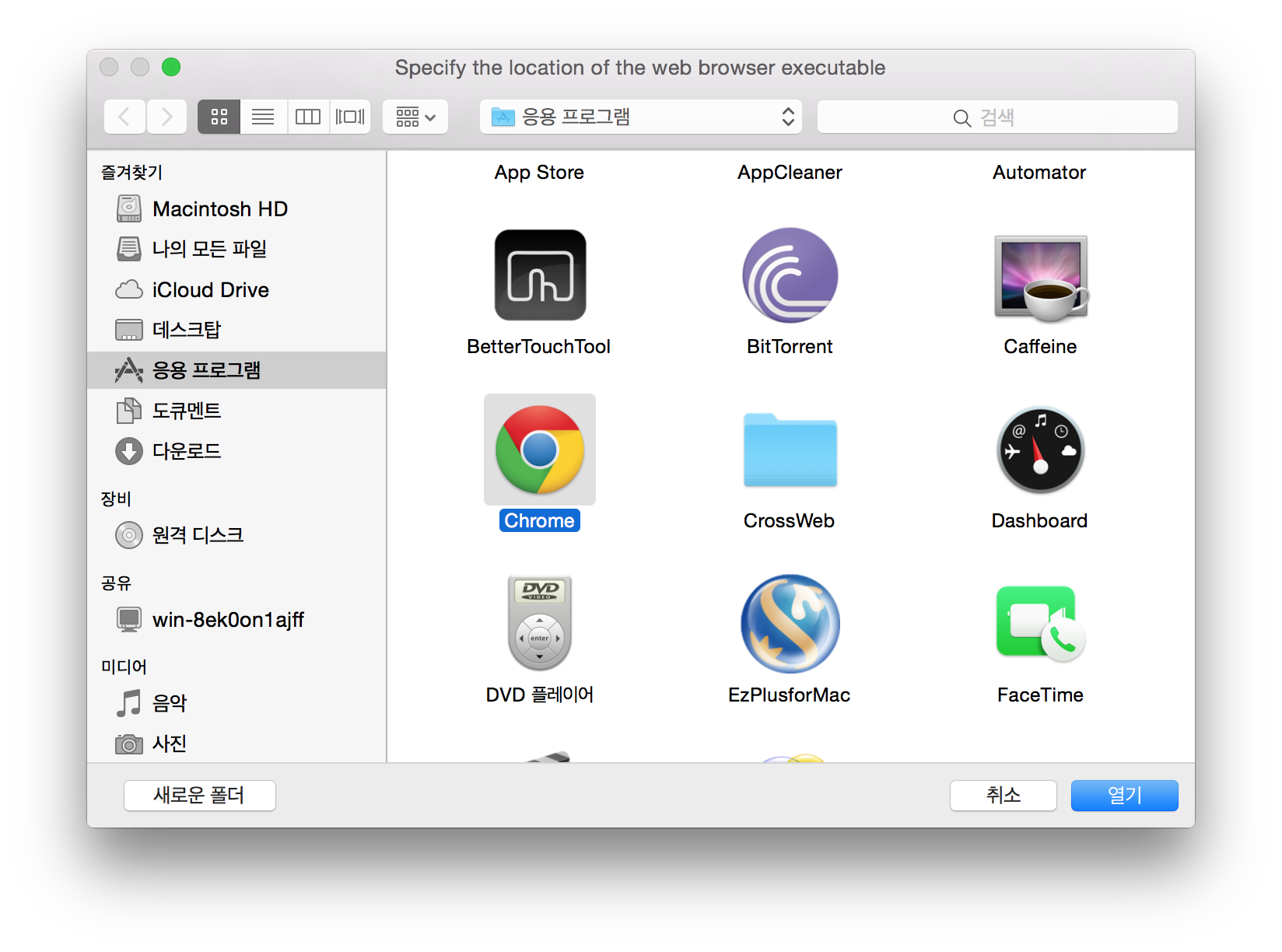Click the 검색 search field
Screen dimensions: 1282x952
click(x=997, y=117)
